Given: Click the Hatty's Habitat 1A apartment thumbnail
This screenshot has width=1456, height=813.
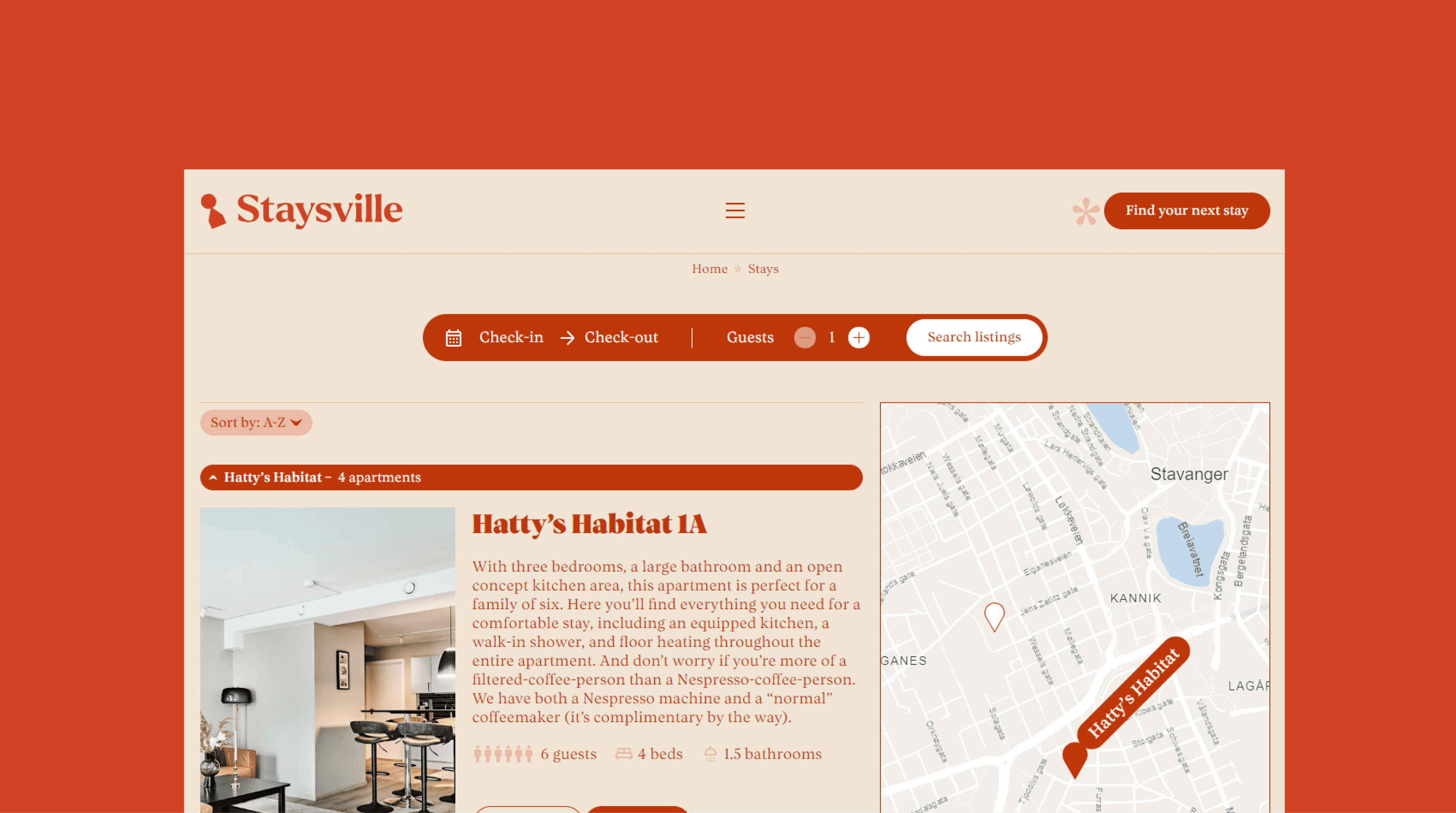Looking at the screenshot, I should pyautogui.click(x=327, y=660).
